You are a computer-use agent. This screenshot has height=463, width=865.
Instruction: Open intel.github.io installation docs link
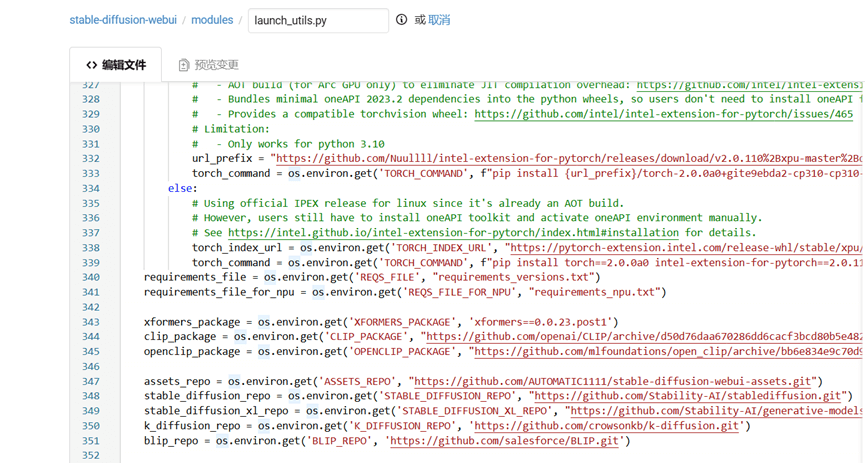pos(453,233)
